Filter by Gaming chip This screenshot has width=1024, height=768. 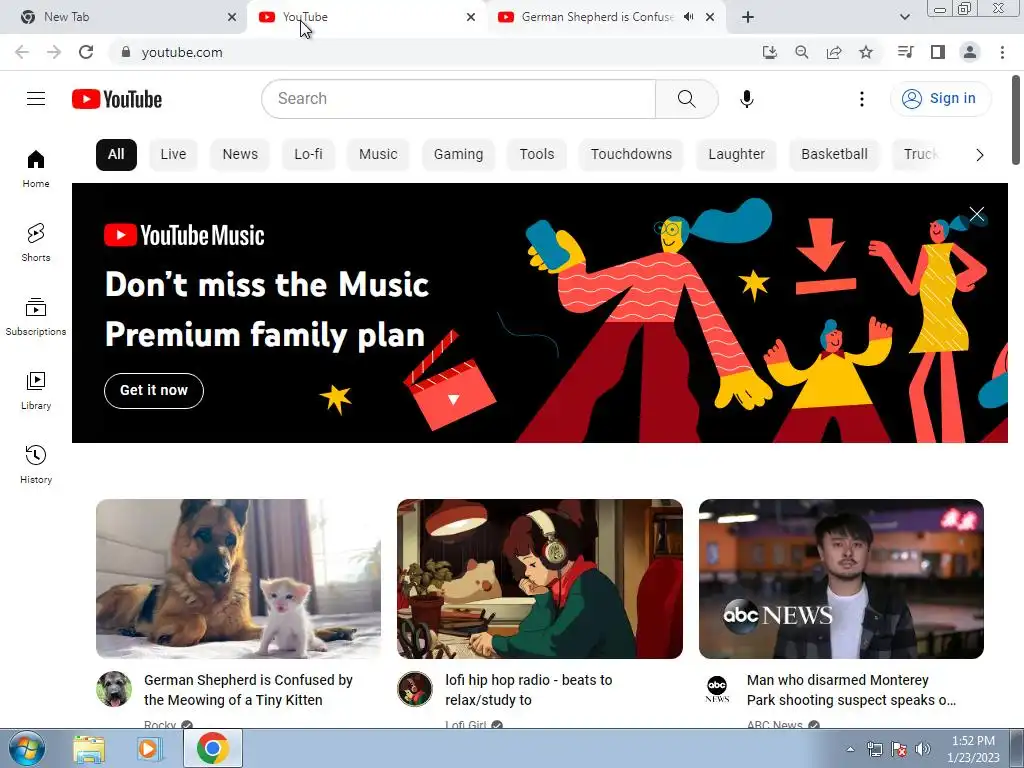pyautogui.click(x=458, y=155)
